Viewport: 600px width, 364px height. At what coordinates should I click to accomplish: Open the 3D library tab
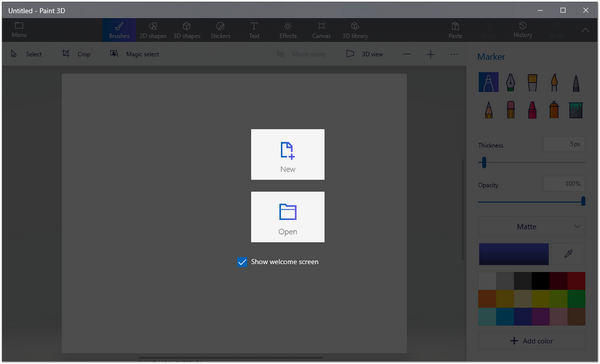355,30
